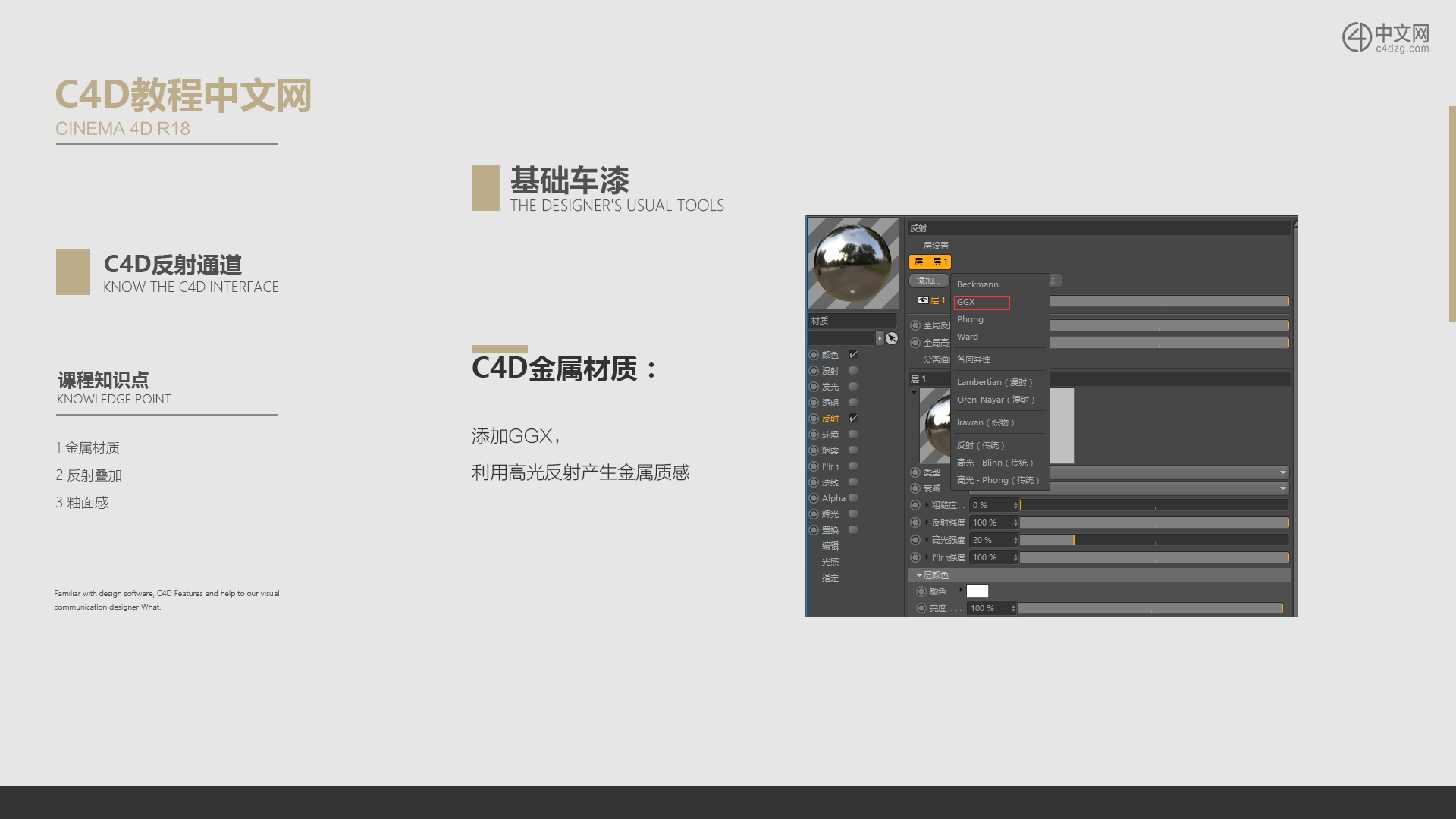This screenshot has width=1456, height=819.
Task: Click the animation dot left of 透明 channel
Action: (x=814, y=403)
